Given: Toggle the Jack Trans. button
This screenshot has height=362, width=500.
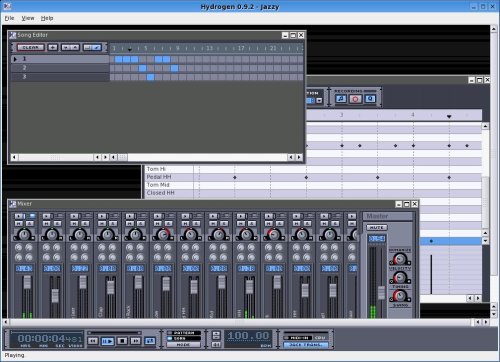Looking at the screenshot, I should point(306,345).
